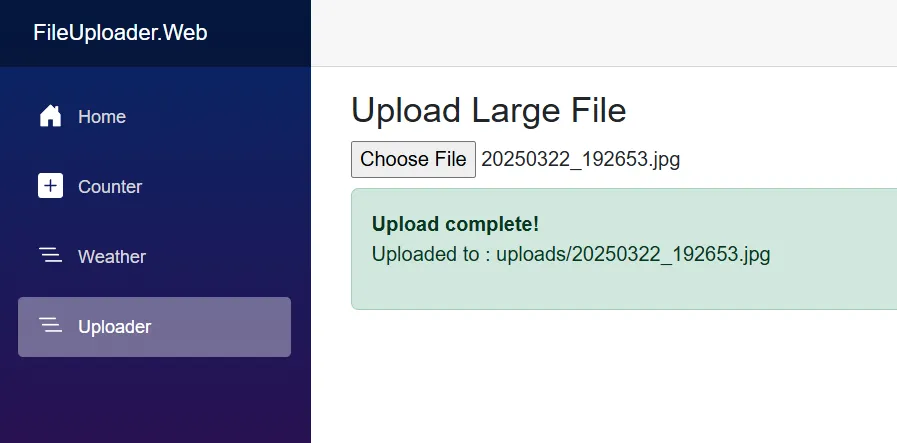Click the Choose File button

pos(413,159)
